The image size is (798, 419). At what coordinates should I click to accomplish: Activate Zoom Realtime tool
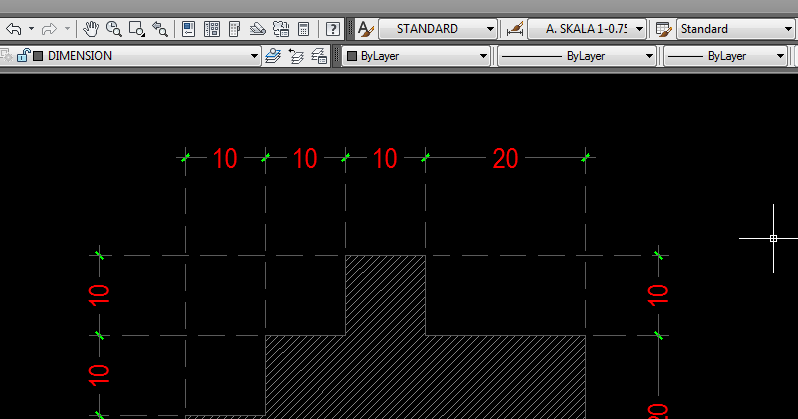(x=113, y=29)
